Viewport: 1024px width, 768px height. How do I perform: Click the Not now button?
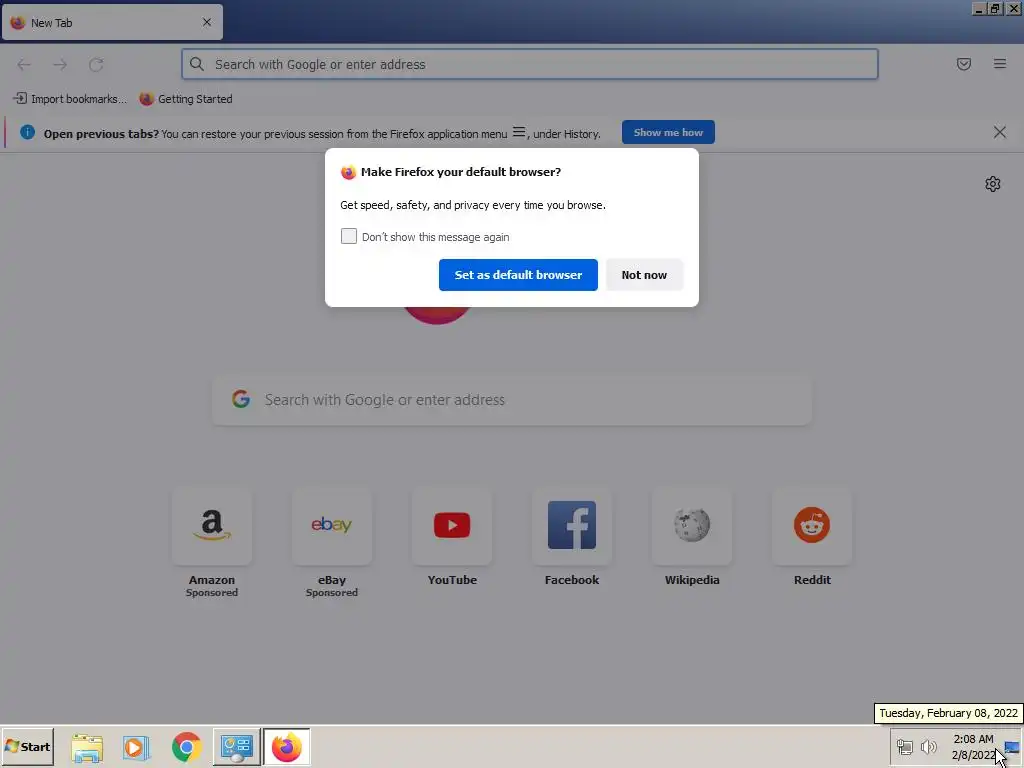644,275
